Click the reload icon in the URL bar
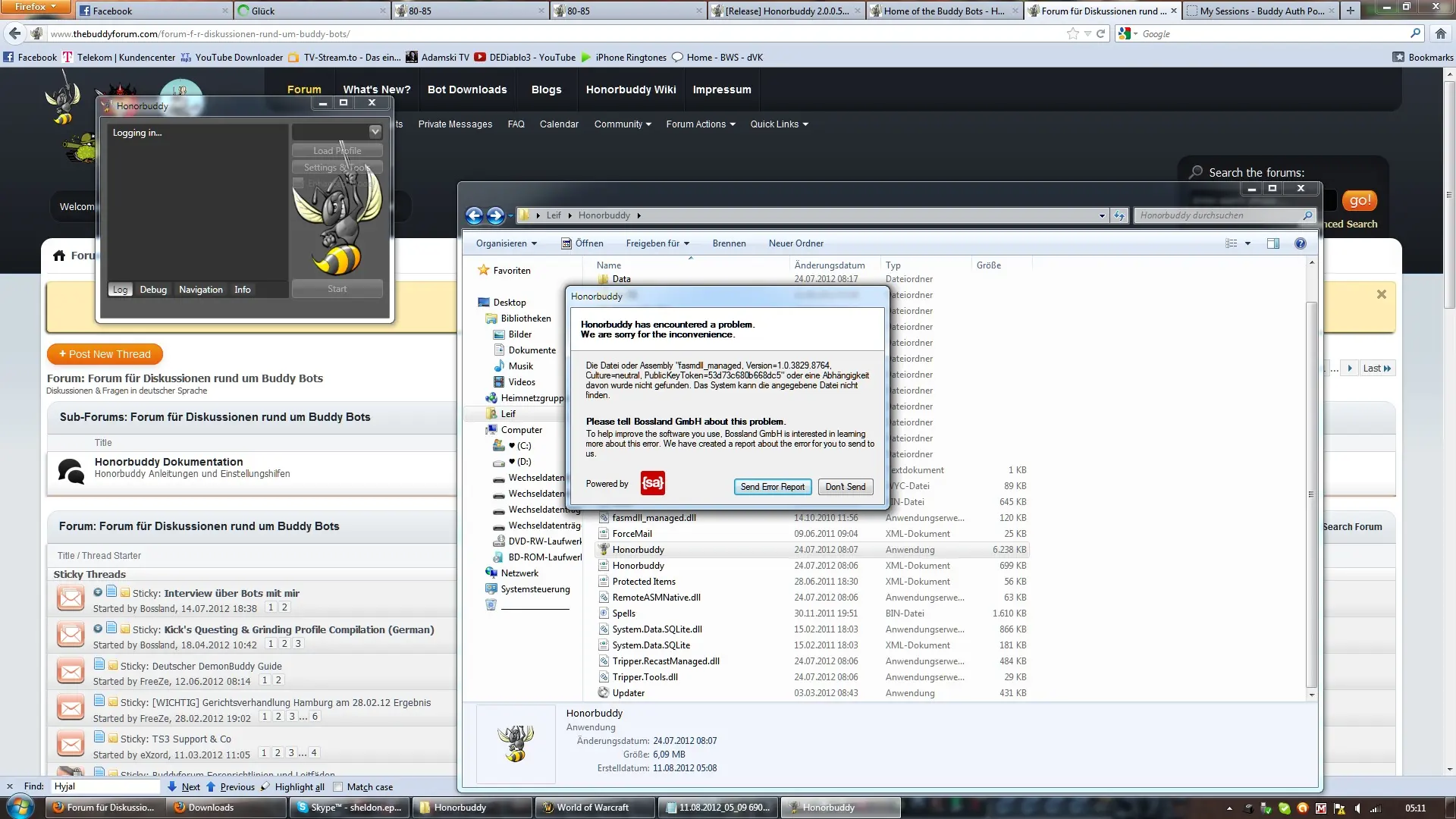This screenshot has height=819, width=1456. (x=1100, y=33)
